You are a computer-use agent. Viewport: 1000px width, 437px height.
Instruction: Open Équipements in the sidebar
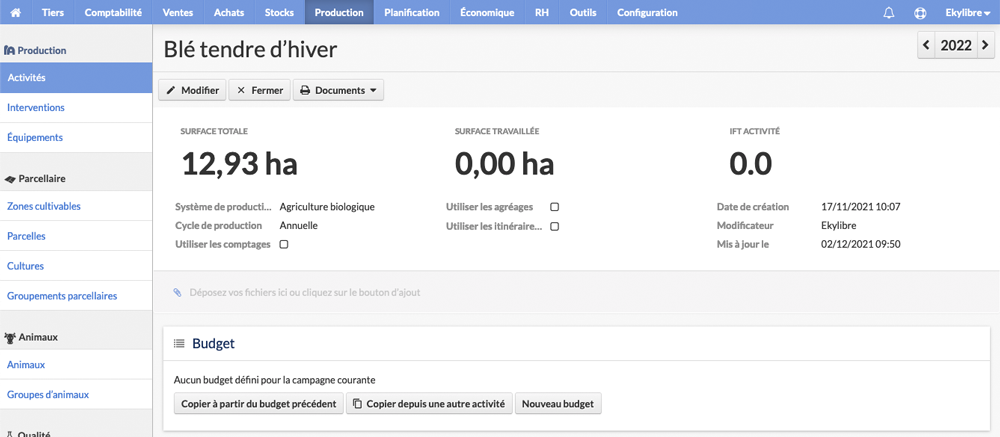[76, 138]
